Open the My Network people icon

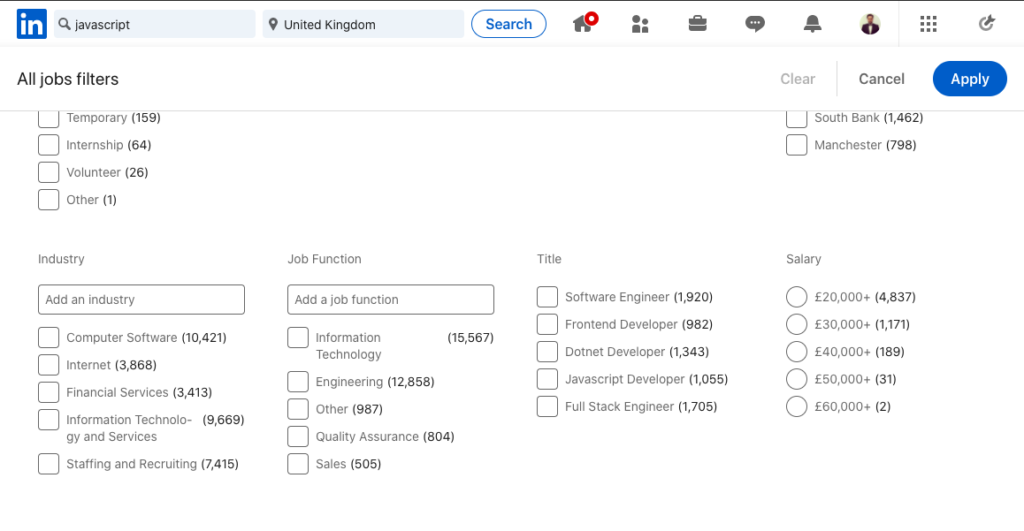tap(640, 24)
